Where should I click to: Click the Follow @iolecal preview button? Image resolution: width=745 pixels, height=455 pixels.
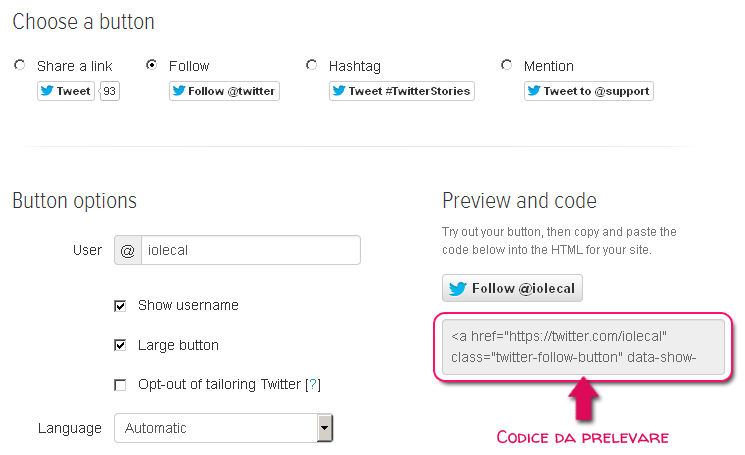tap(512, 289)
